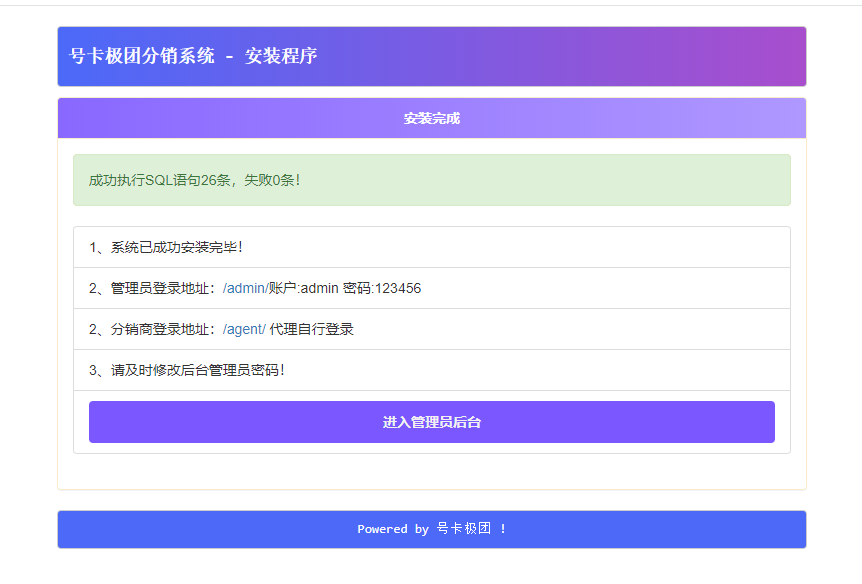Click the 号卡极团分销系统 - 安装程序 title
This screenshot has height=584, width=862.
[193, 56]
